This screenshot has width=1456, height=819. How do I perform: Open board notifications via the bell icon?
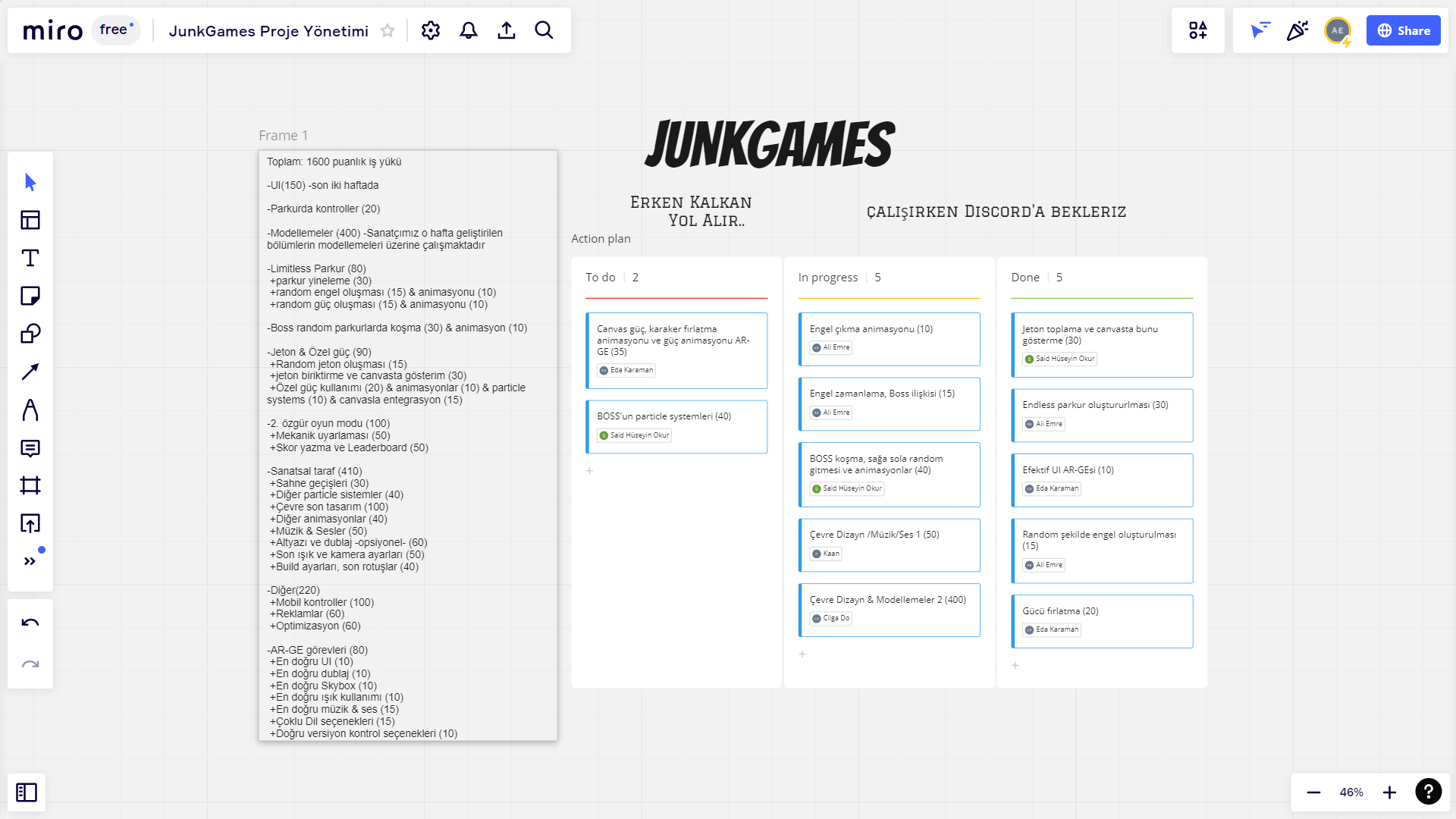point(468,30)
